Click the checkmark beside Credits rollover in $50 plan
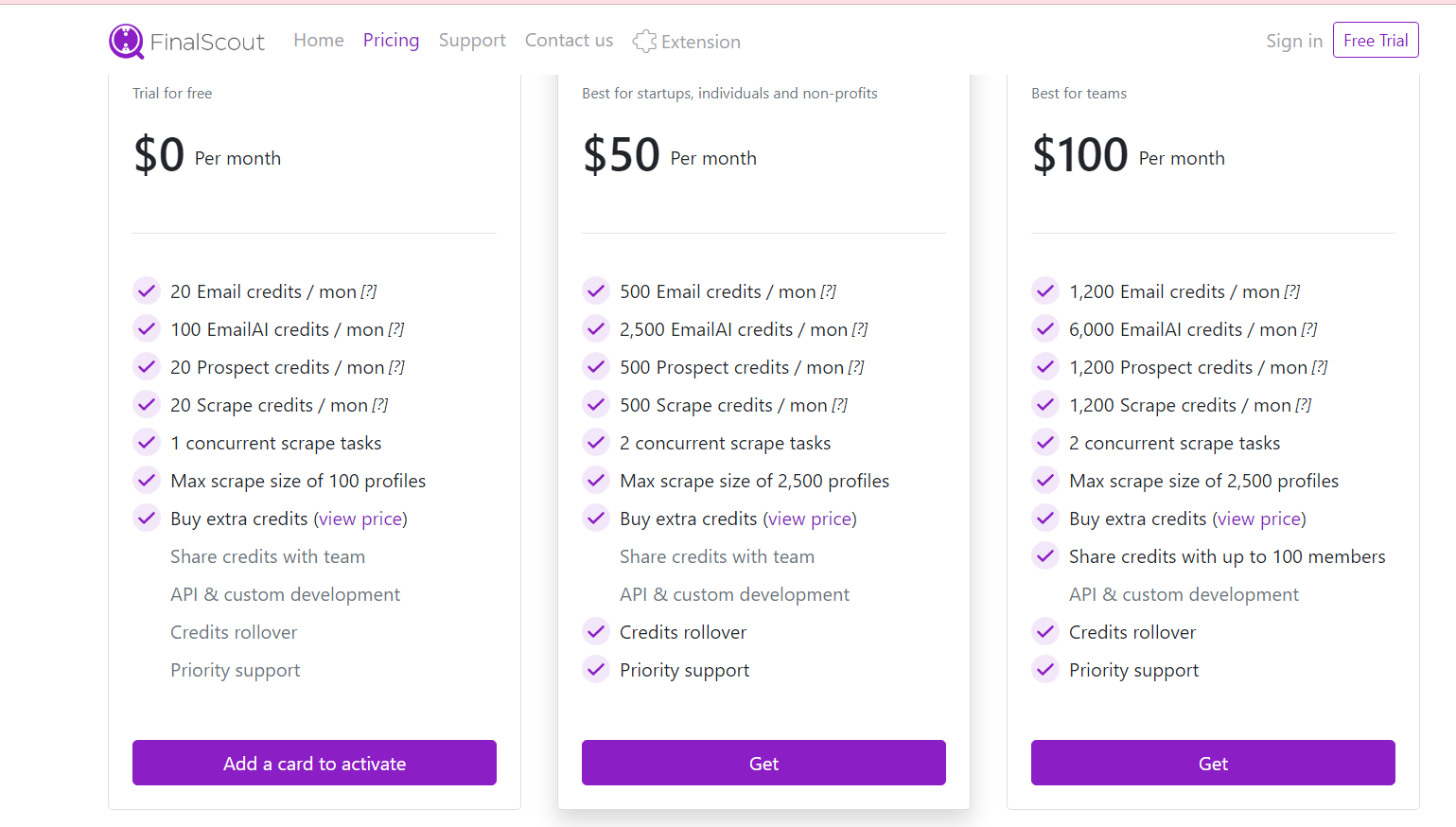 pyautogui.click(x=596, y=631)
